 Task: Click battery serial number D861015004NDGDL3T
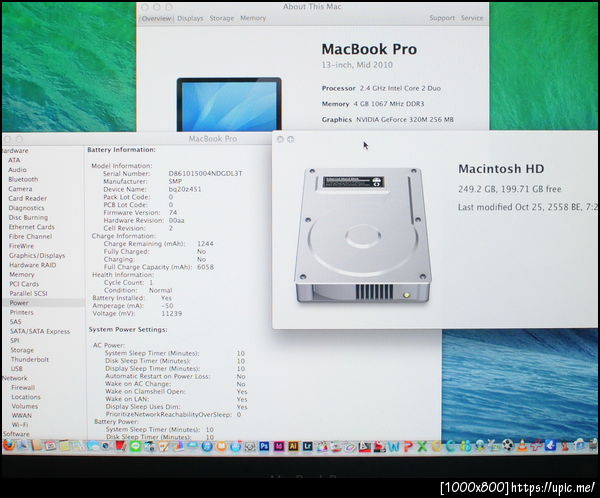pyautogui.click(x=205, y=173)
